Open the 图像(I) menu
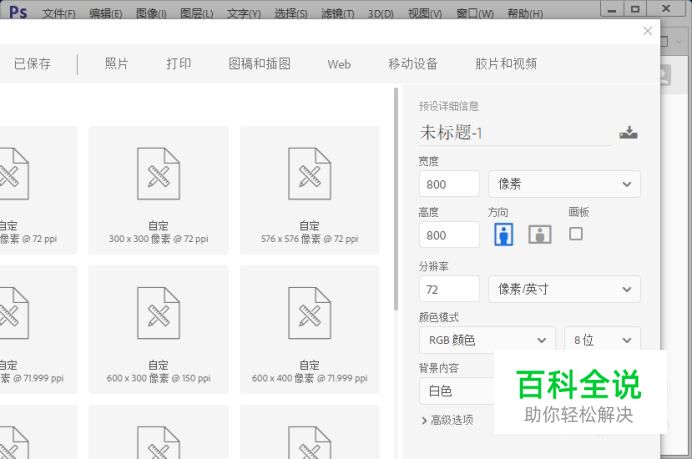The width and height of the screenshot is (692, 459). pos(151,13)
